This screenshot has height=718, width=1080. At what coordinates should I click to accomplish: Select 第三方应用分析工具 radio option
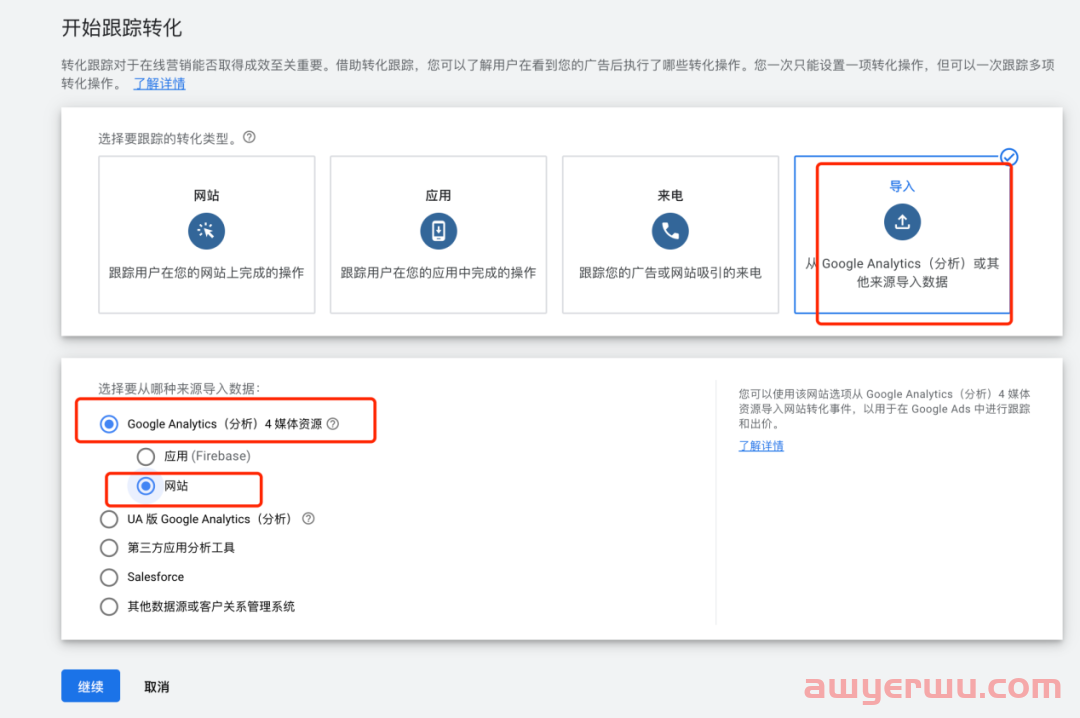(109, 548)
